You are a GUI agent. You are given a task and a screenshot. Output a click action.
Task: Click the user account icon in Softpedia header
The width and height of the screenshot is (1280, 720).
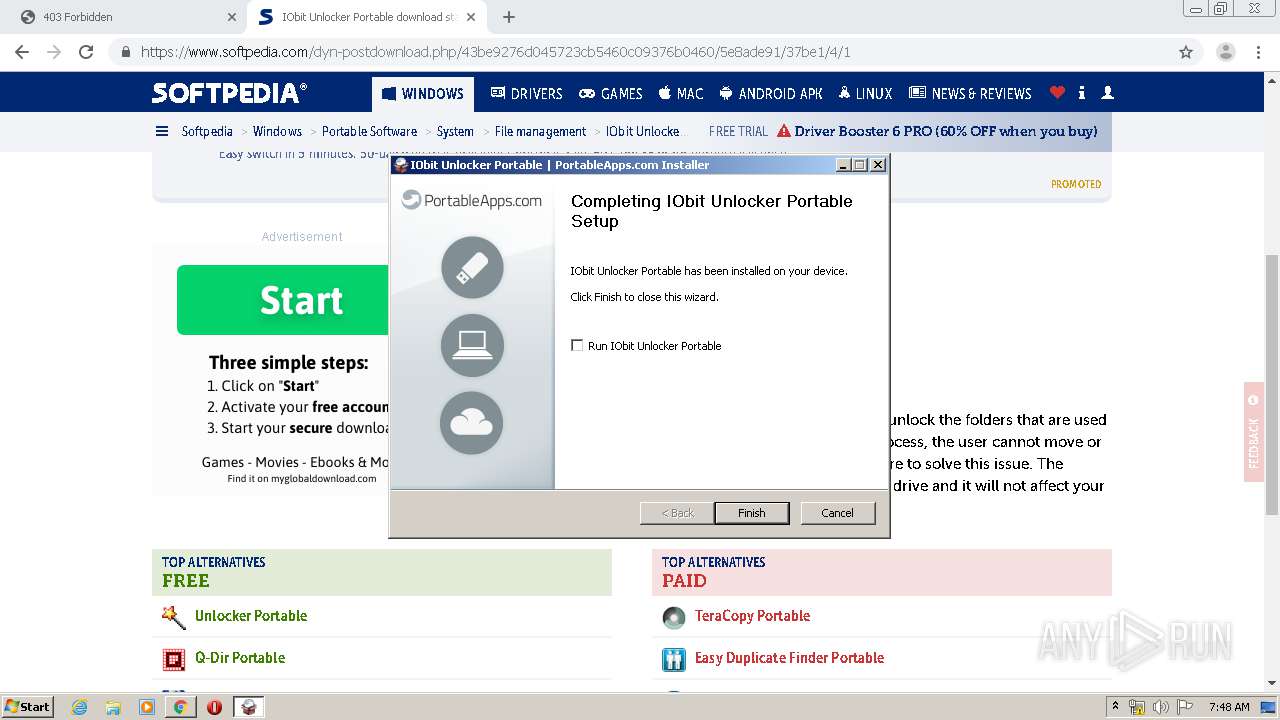click(1107, 93)
